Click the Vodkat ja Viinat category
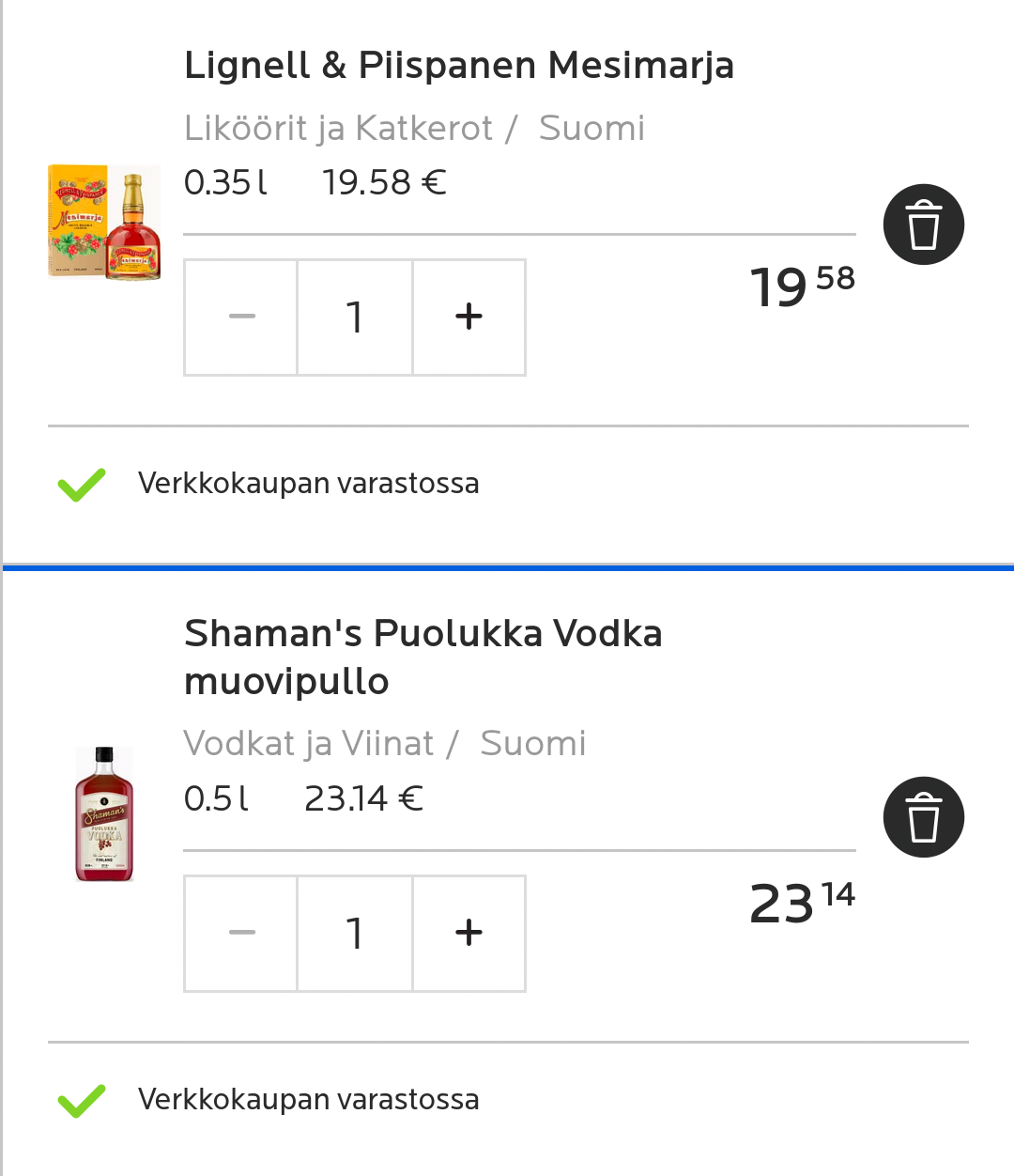Screen dimensions: 1014x1176 [309, 743]
